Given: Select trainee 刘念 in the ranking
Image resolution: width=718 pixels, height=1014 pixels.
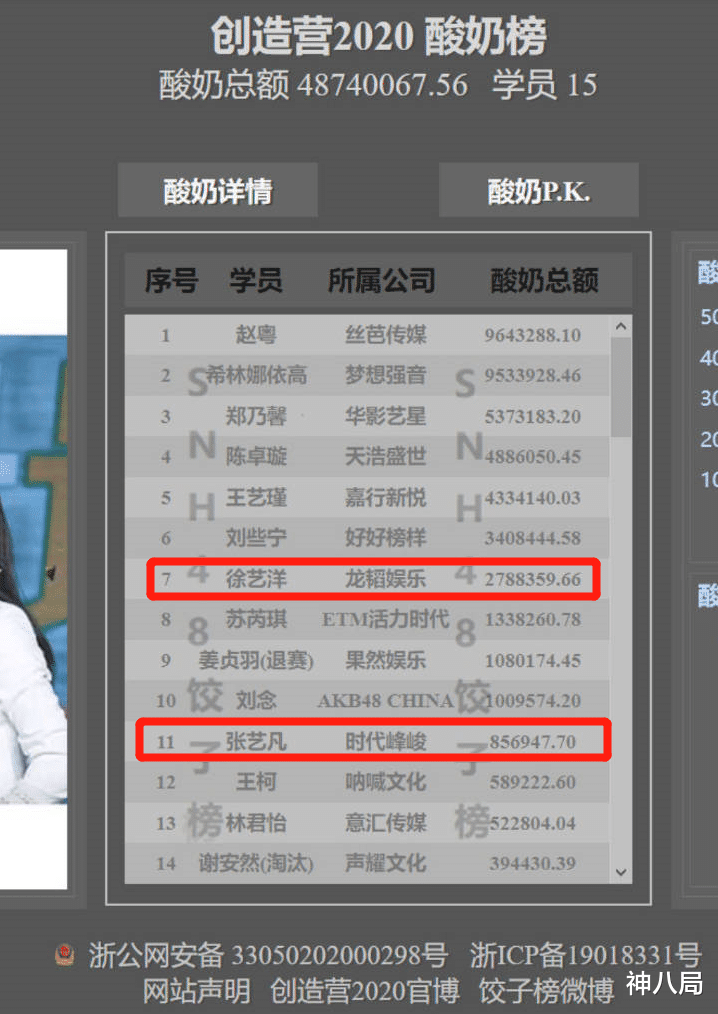Looking at the screenshot, I should tap(256, 700).
